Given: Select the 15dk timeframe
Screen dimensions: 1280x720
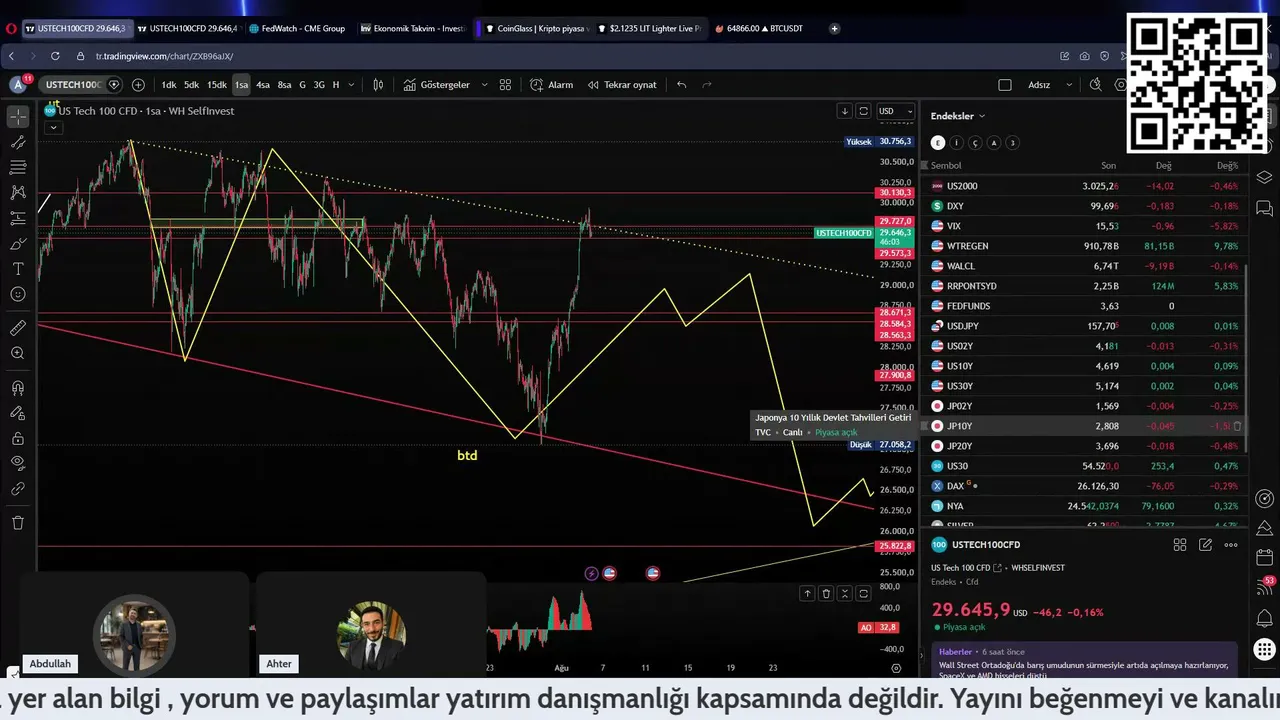Looking at the screenshot, I should click(217, 85).
